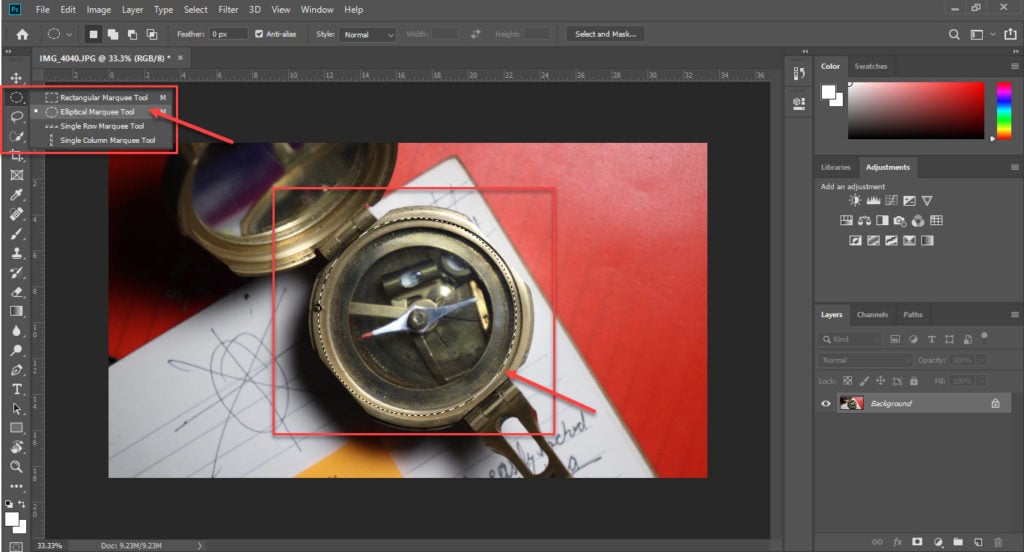Select the Eraser tool
The image size is (1024, 552).
coord(16,292)
